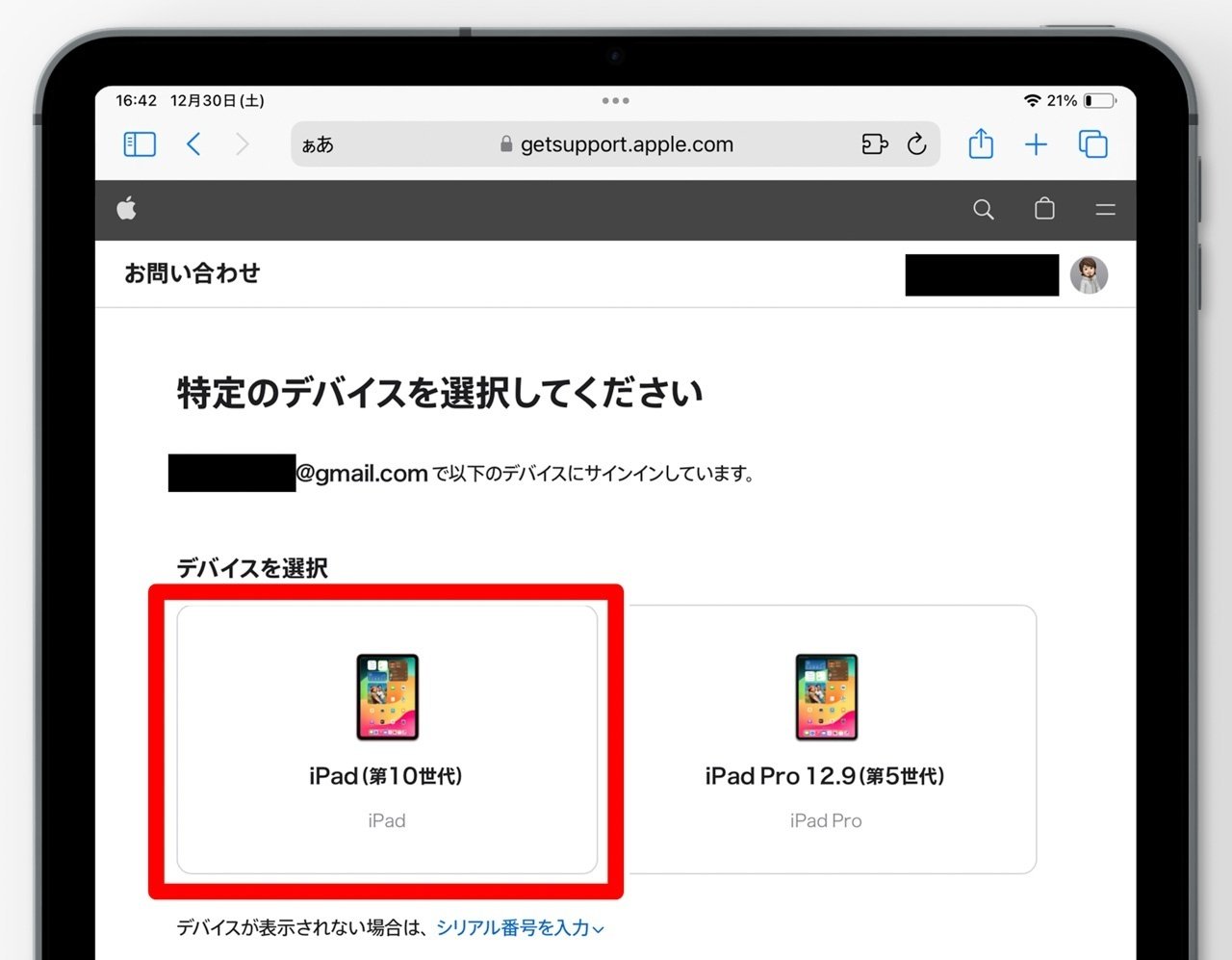Open page settings via the ぁあ control
The width and height of the screenshot is (1232, 960).
click(x=318, y=144)
